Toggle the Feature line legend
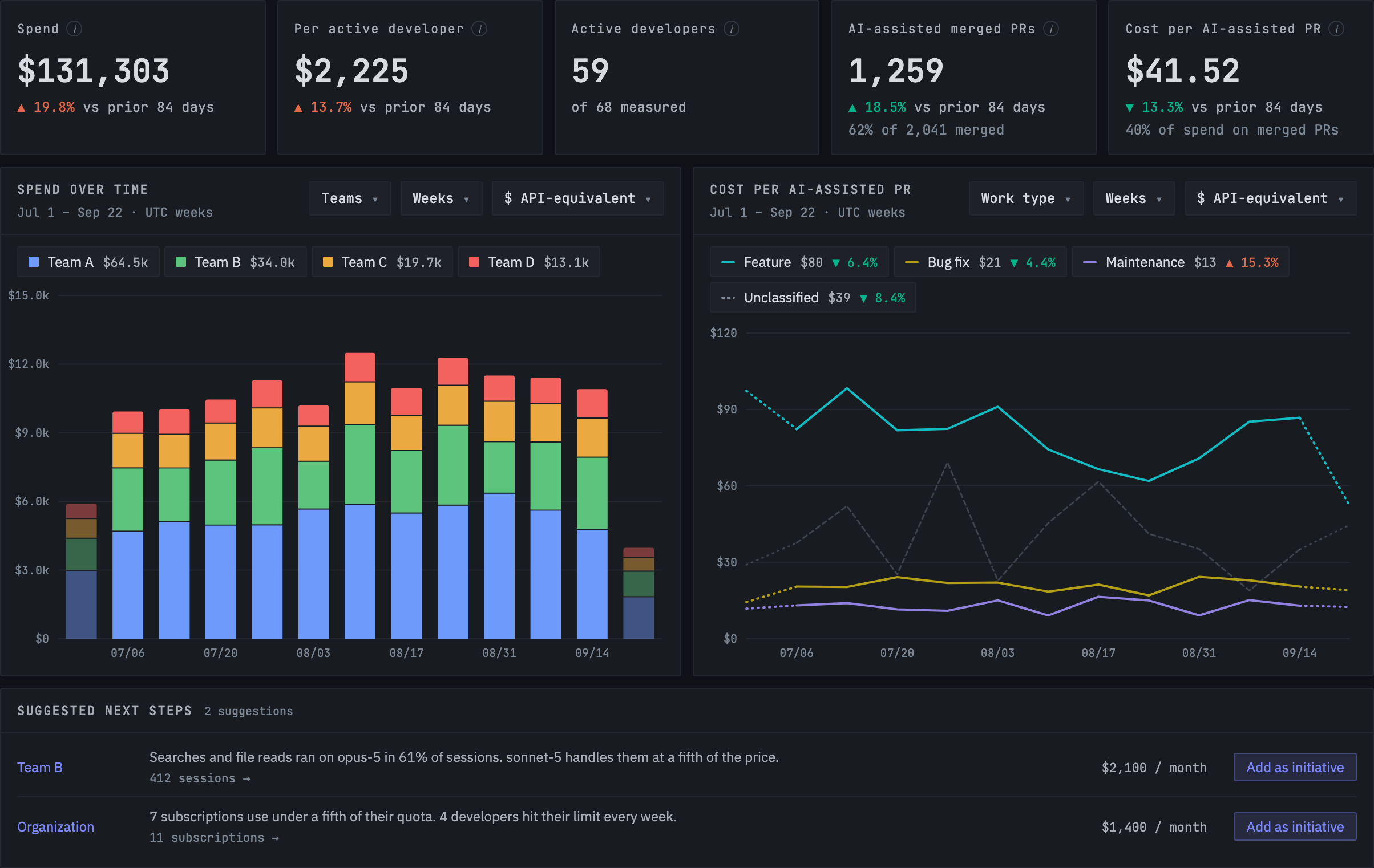 click(x=799, y=262)
